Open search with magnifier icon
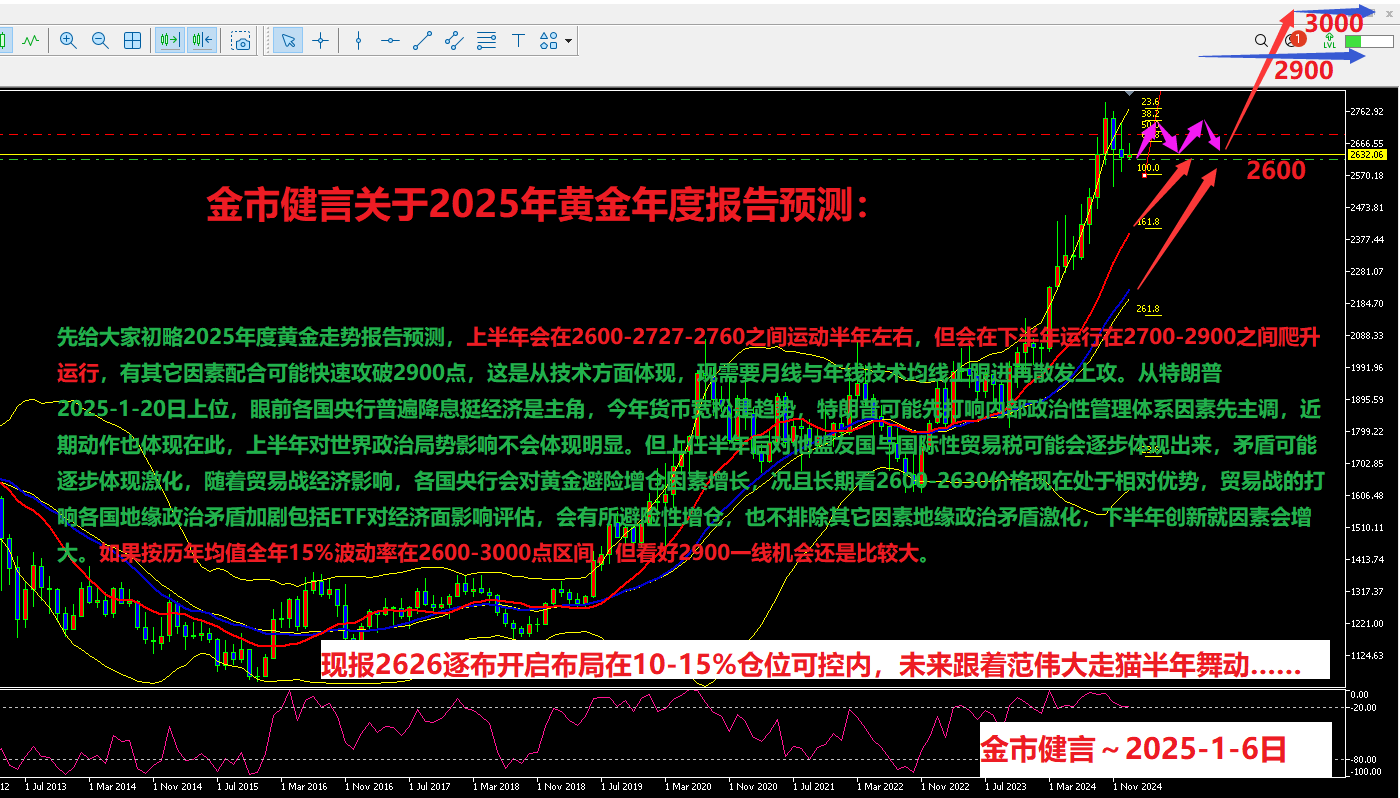 click(x=1261, y=41)
